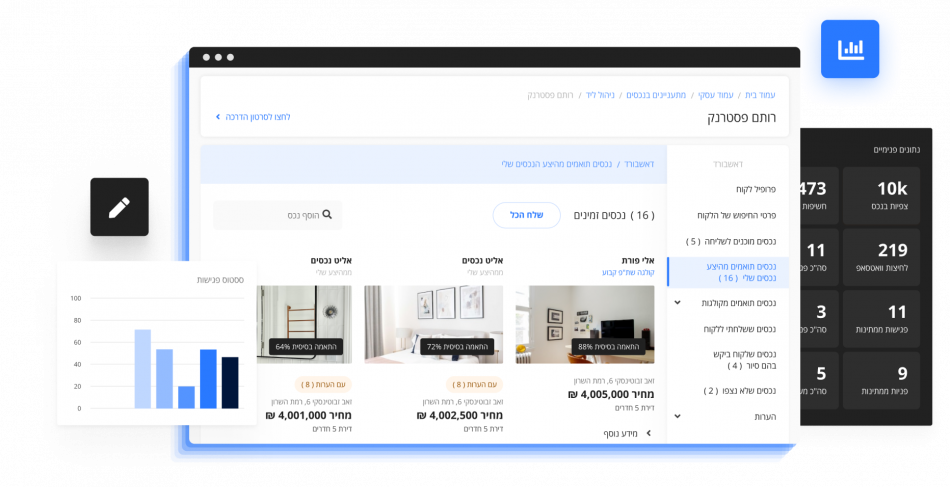Open the property photo with 88% match

pos(585,324)
